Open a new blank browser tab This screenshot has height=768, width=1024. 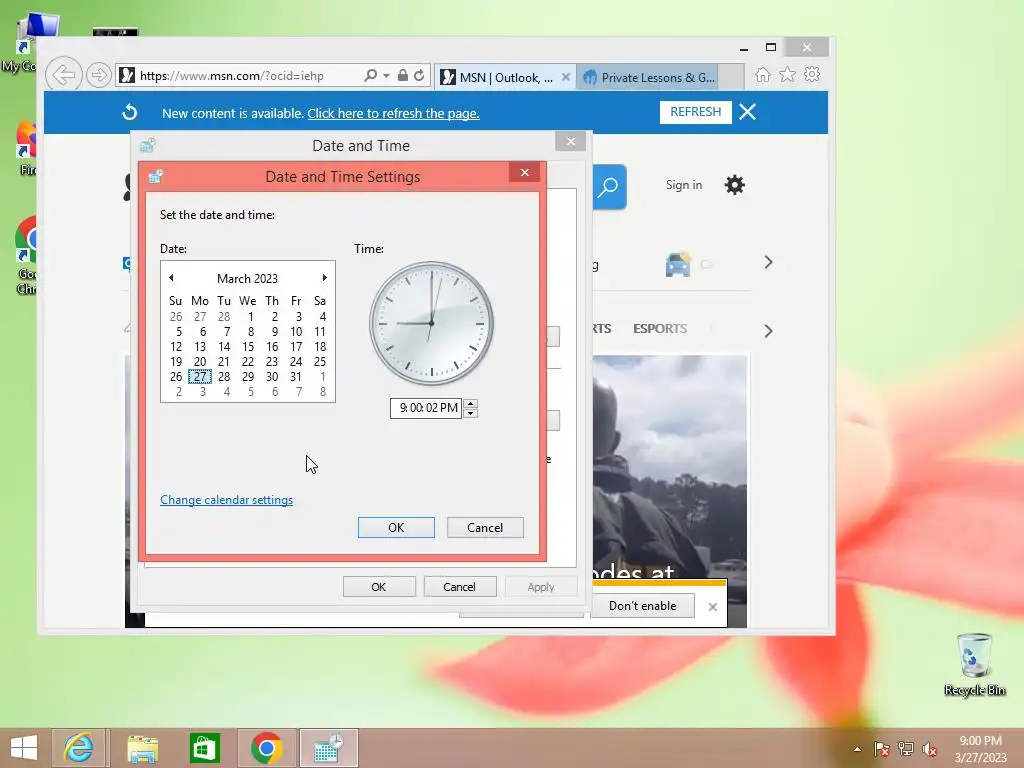[x=731, y=76]
